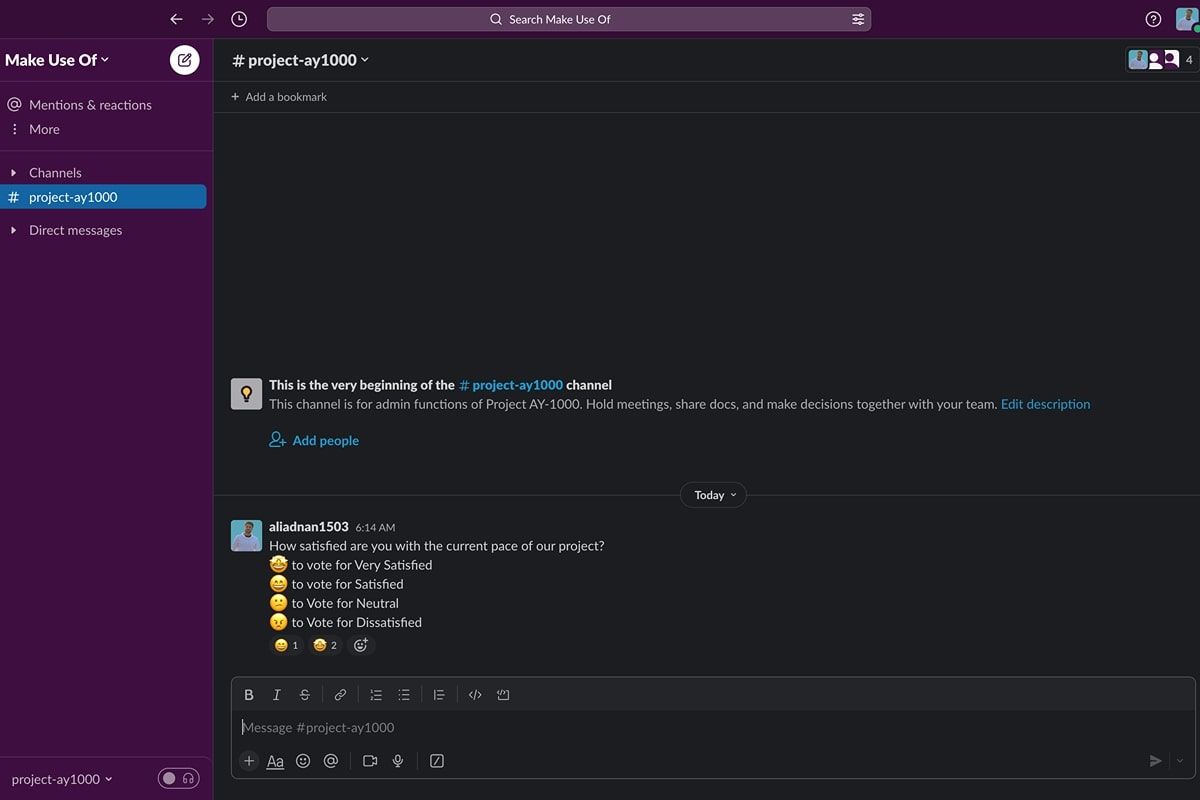Open project-ay1000 huddle menu at bottom
The image size is (1200, 800).
click(62, 779)
